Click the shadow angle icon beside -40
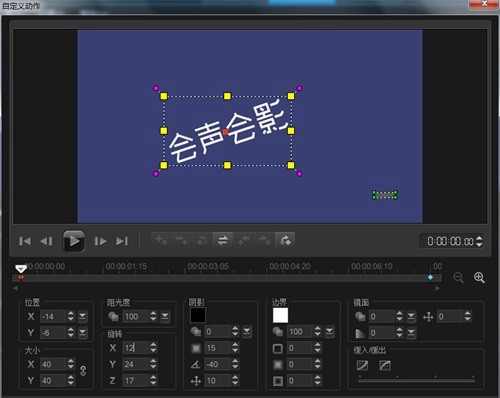Viewport: 500px width, 398px height. pos(196,364)
